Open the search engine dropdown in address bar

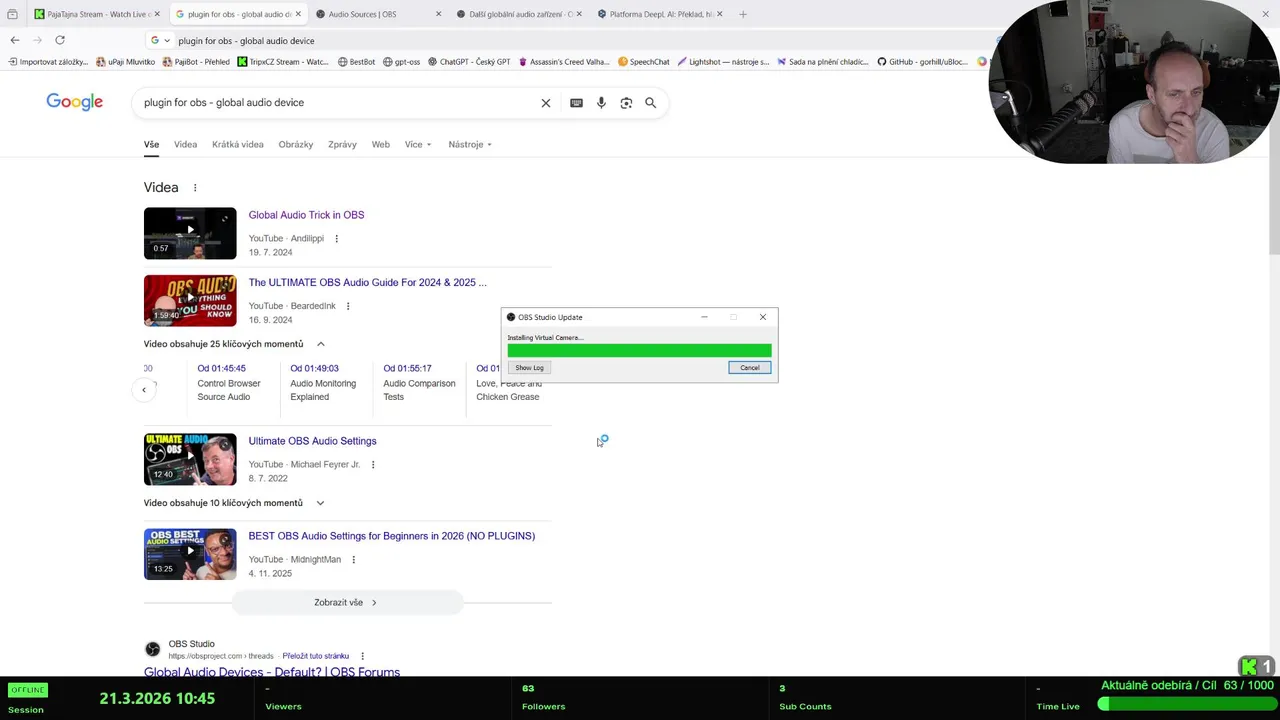pyautogui.click(x=160, y=41)
